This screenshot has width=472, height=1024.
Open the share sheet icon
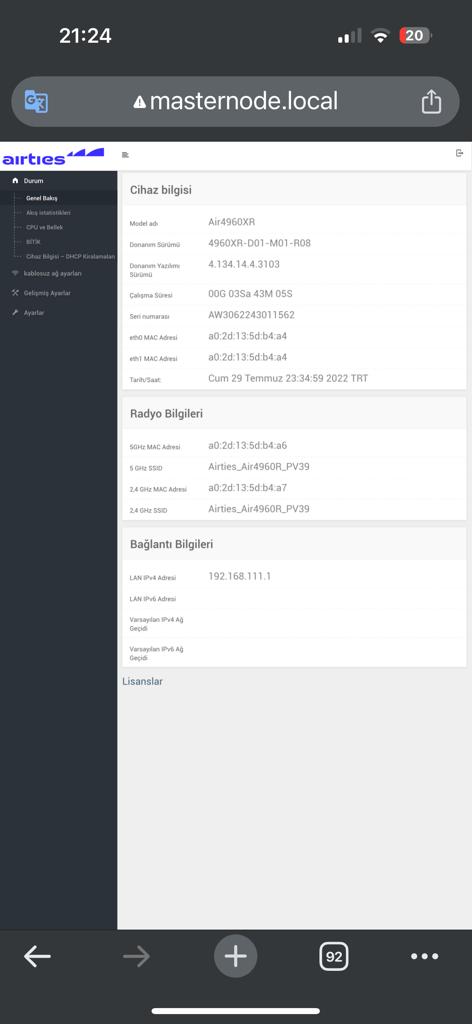431,102
